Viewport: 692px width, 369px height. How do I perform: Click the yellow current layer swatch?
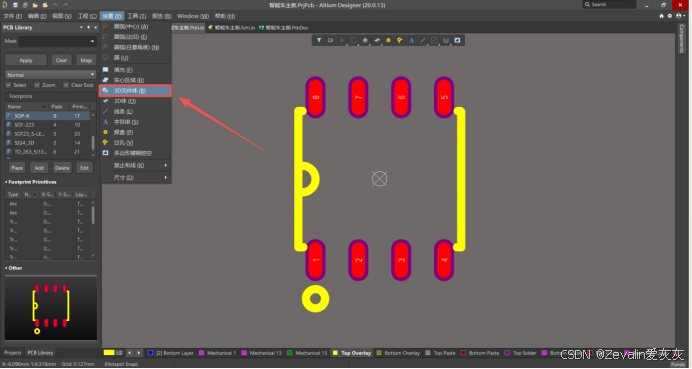click(x=109, y=353)
